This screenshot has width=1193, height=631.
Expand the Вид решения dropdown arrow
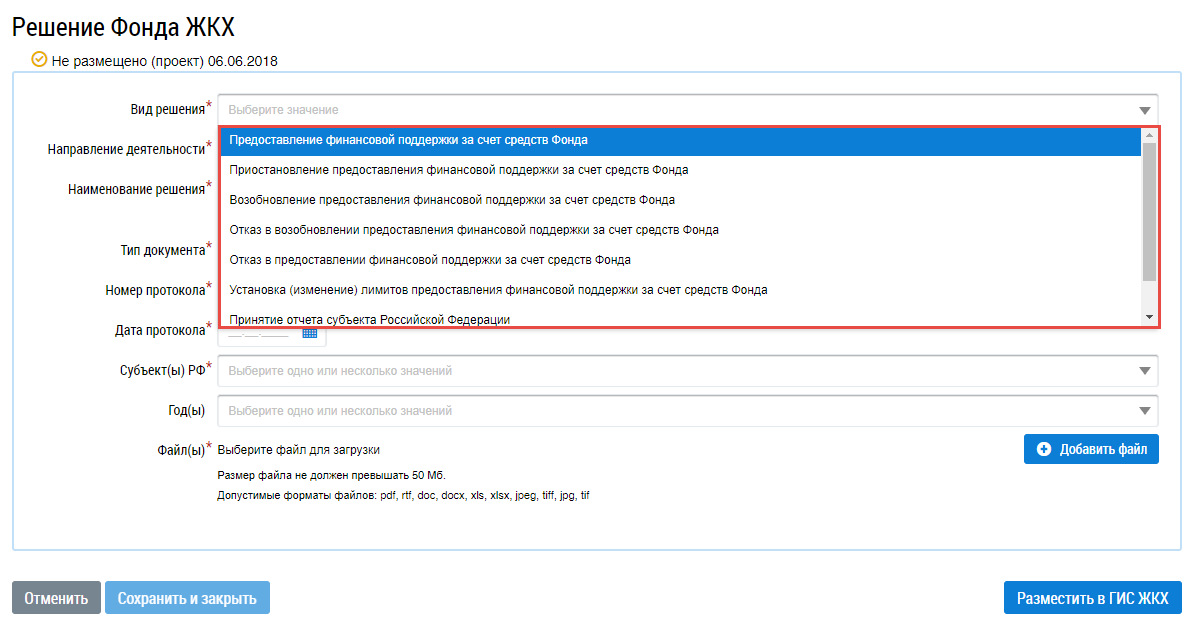pos(1144,110)
